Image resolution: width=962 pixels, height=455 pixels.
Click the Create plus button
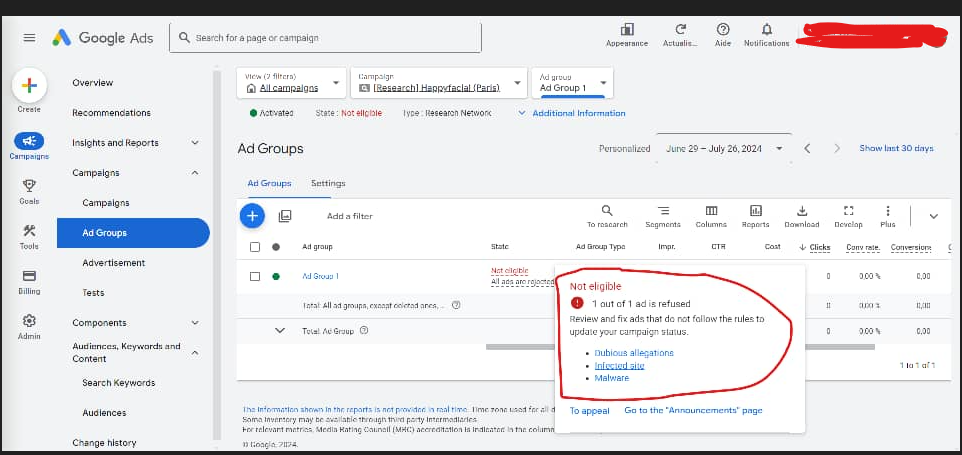(29, 85)
